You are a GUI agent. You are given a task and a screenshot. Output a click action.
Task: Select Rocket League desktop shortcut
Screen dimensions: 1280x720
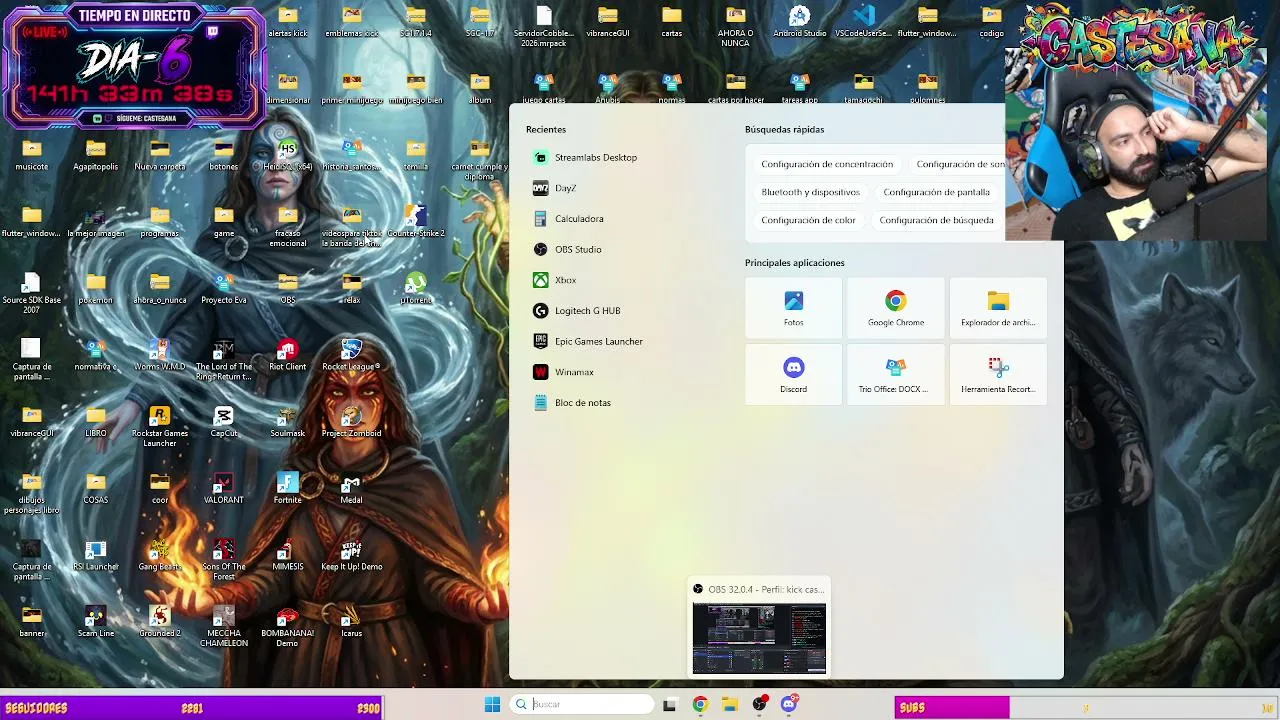[x=351, y=355]
